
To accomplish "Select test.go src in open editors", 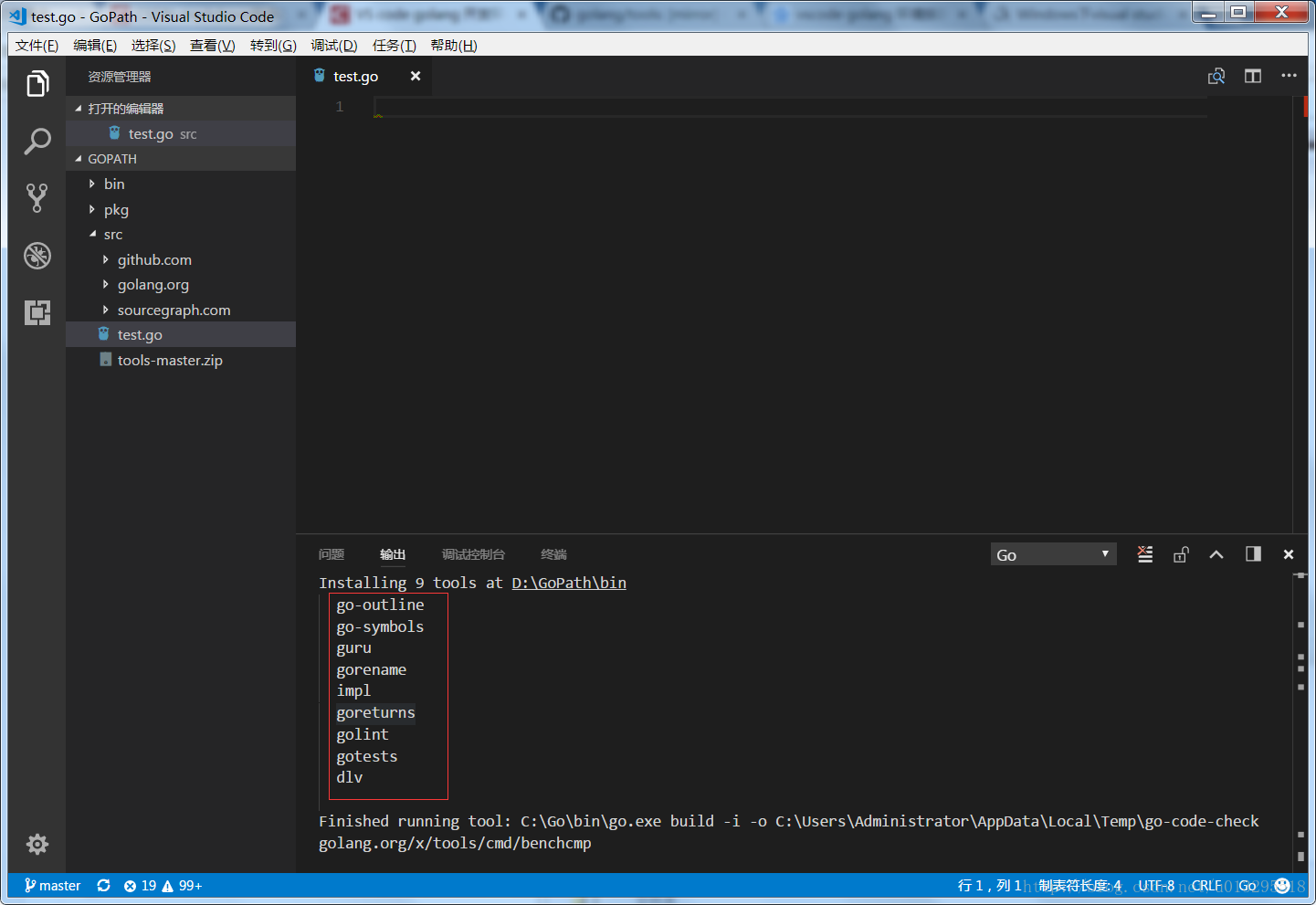I will (181, 133).
